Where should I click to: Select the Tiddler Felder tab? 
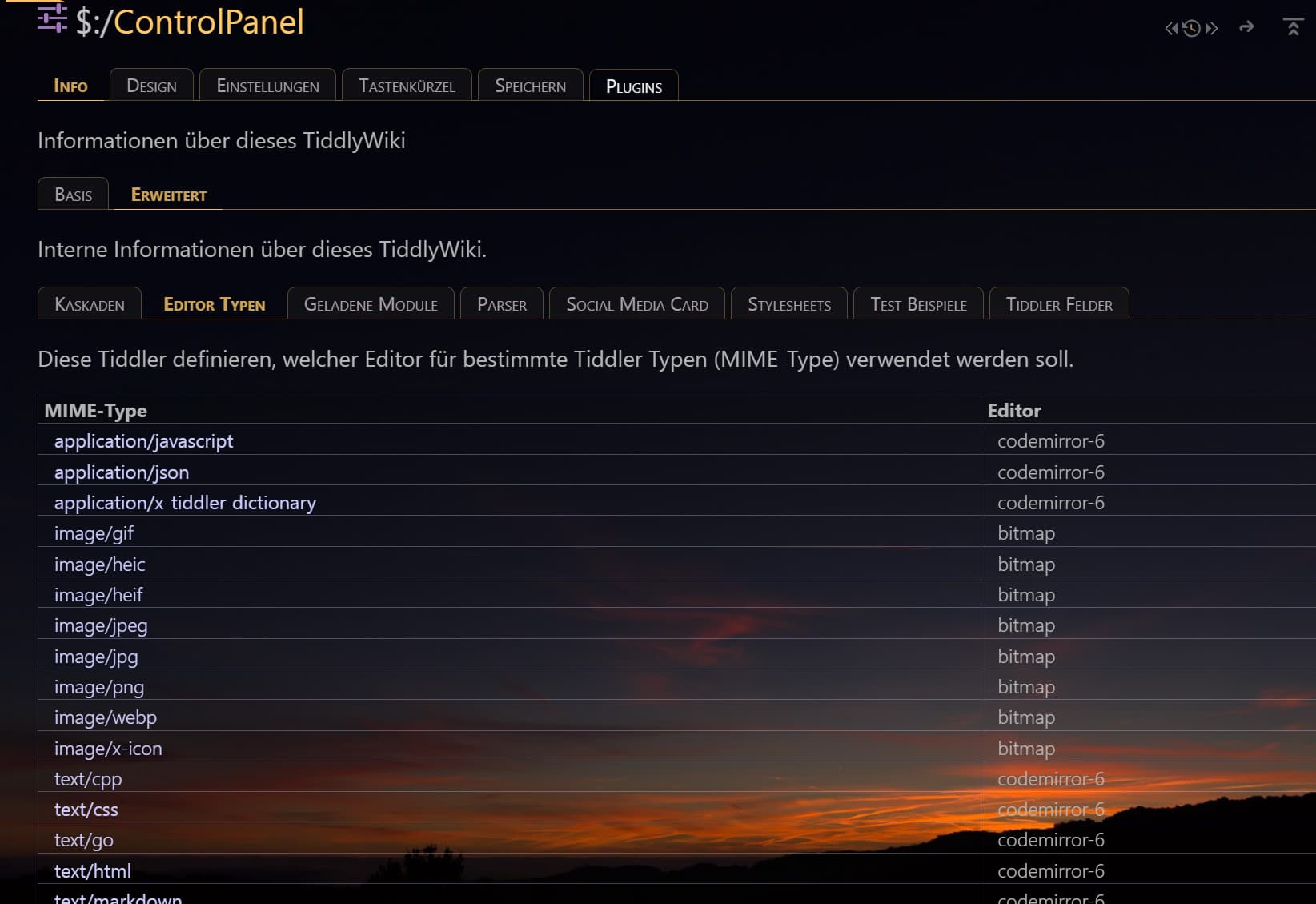(x=1059, y=304)
